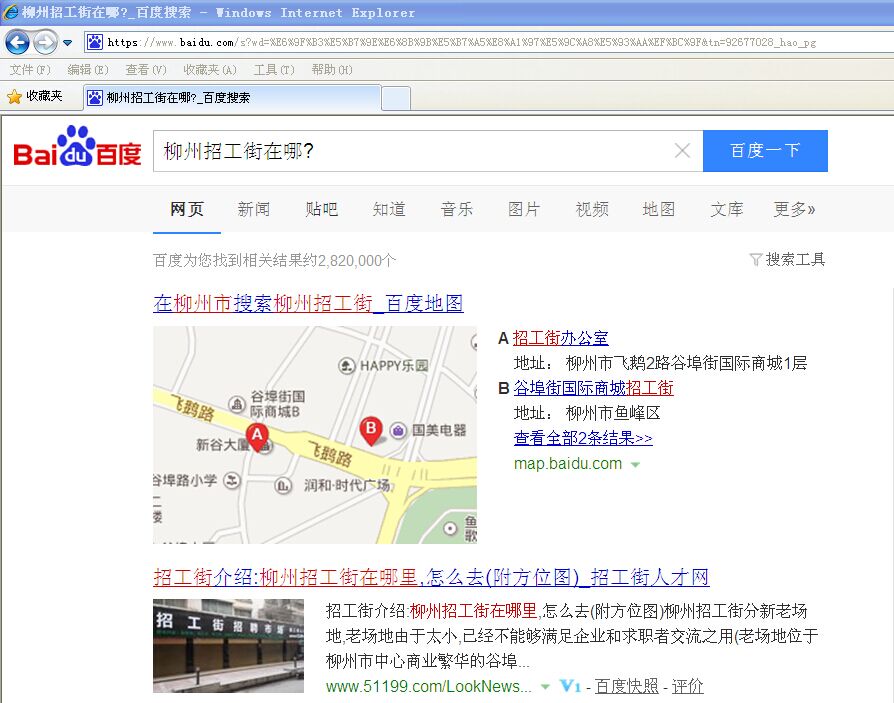Expand the 更多» categories link
The height and width of the screenshot is (703, 894).
pyautogui.click(x=794, y=209)
